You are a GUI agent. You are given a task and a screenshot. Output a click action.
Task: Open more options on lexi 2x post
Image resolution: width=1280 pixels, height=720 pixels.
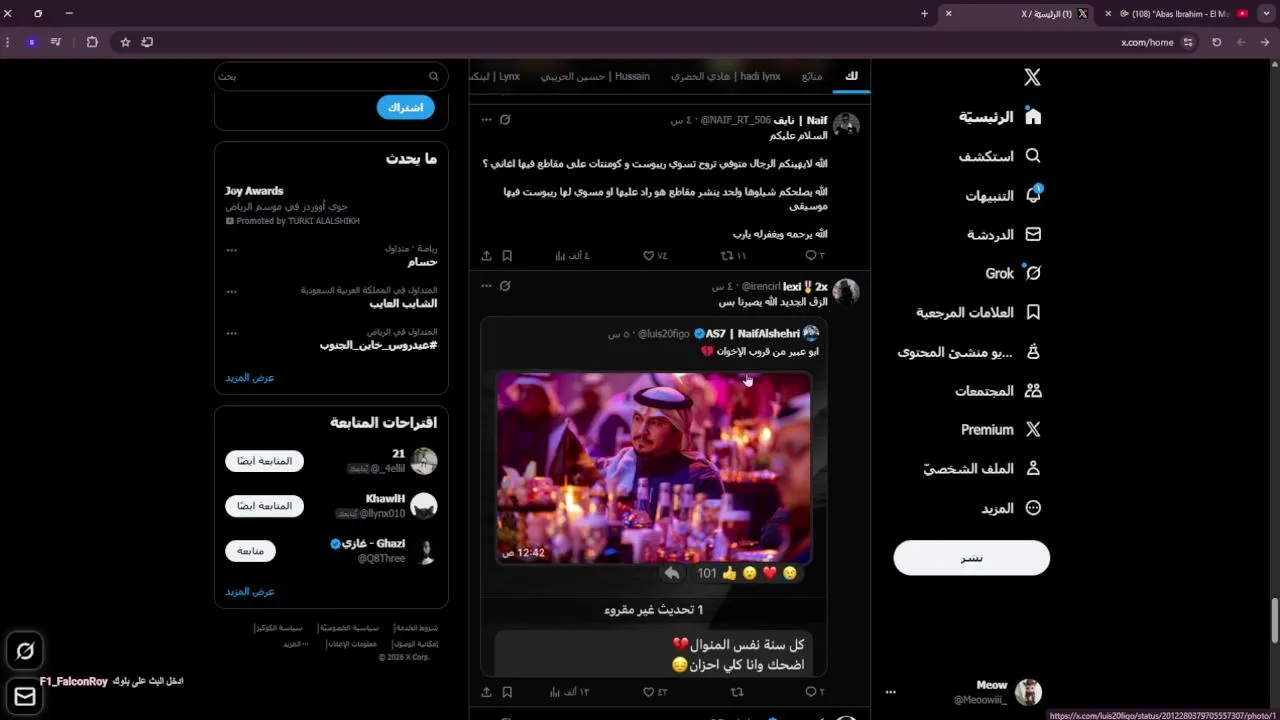coord(486,286)
